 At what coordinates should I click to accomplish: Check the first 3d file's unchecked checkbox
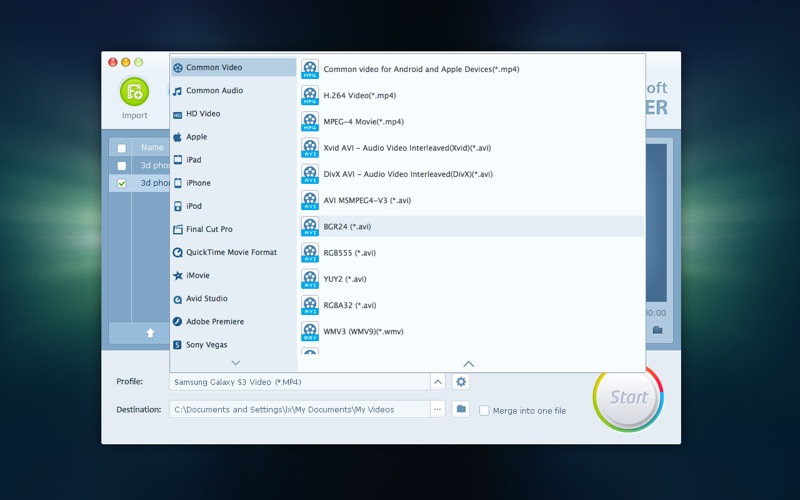point(121,166)
